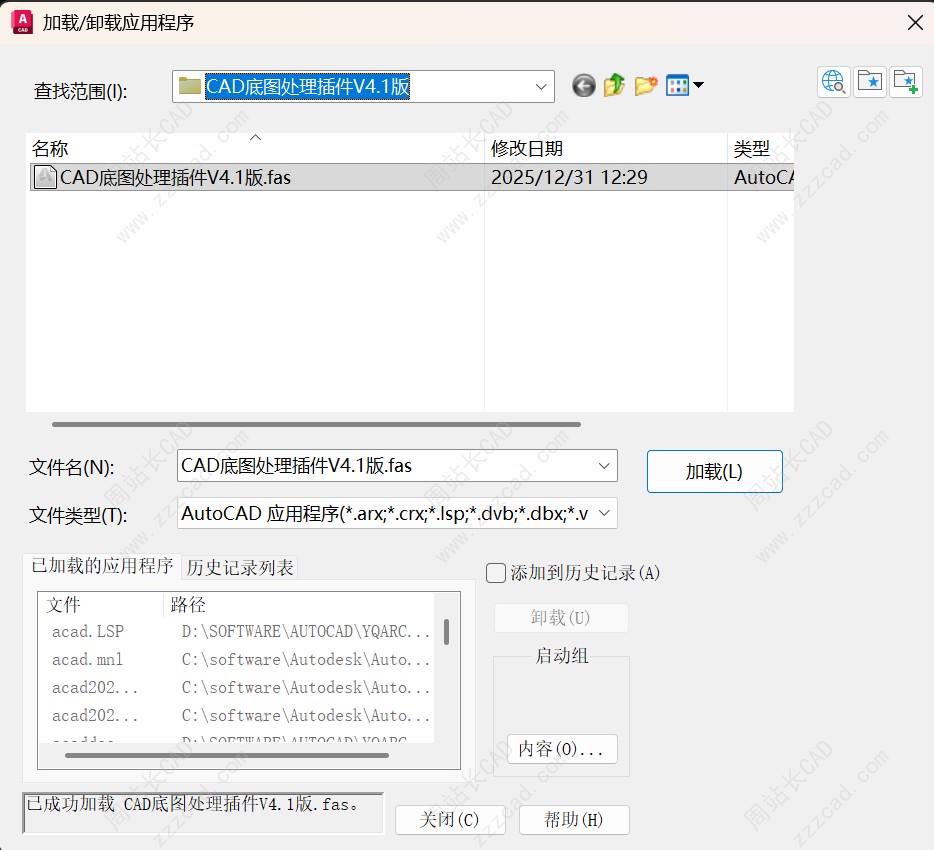This screenshot has height=850, width=934.
Task: Expand the 文件类型 filter dropdown
Action: [604, 514]
